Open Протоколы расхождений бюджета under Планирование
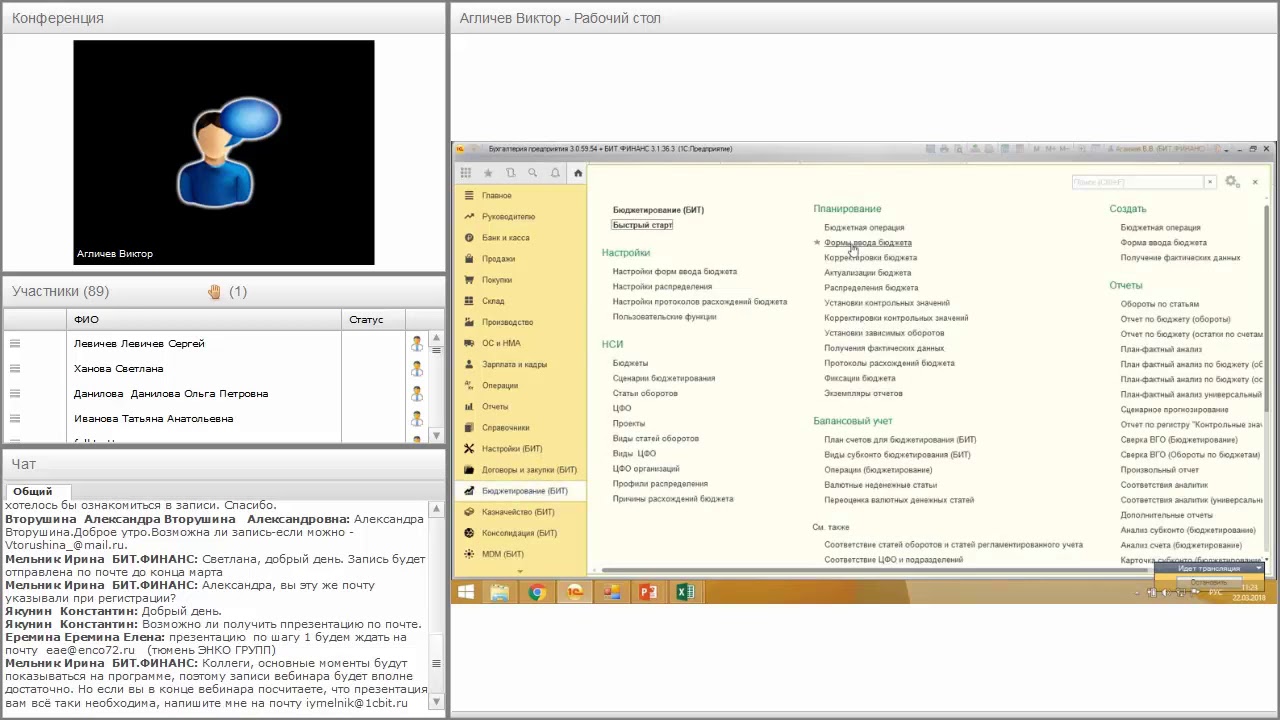The image size is (1280, 720). [x=889, y=363]
